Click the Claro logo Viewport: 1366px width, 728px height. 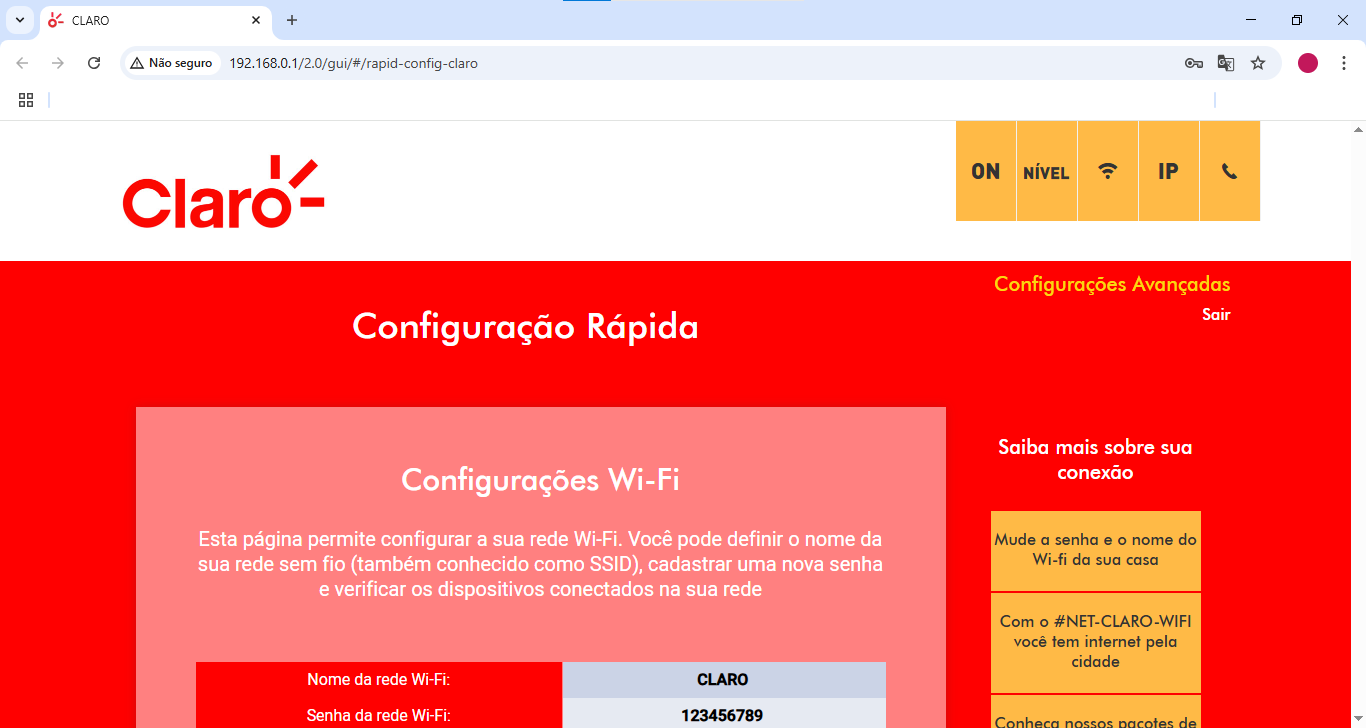click(223, 192)
